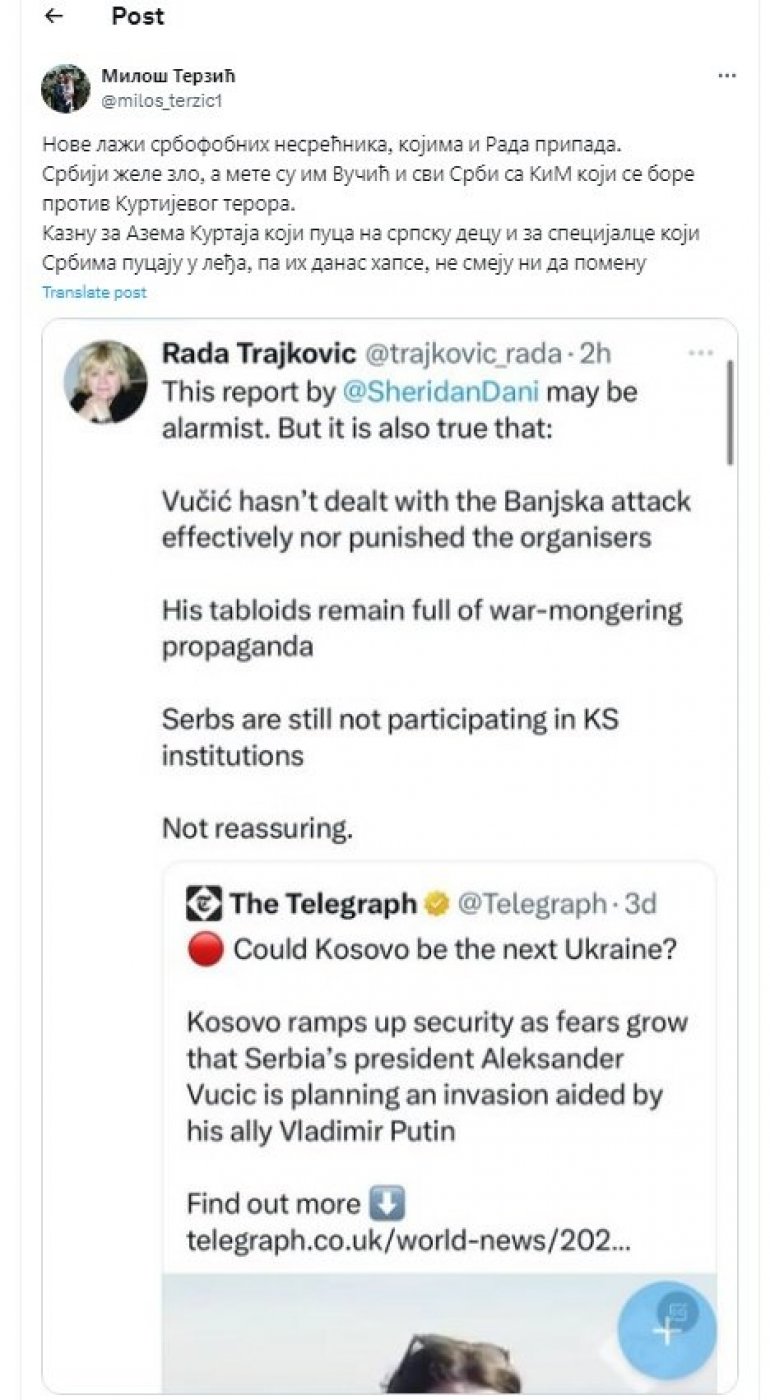
Task: Click the Милош Терзић display name
Action: 168,75
